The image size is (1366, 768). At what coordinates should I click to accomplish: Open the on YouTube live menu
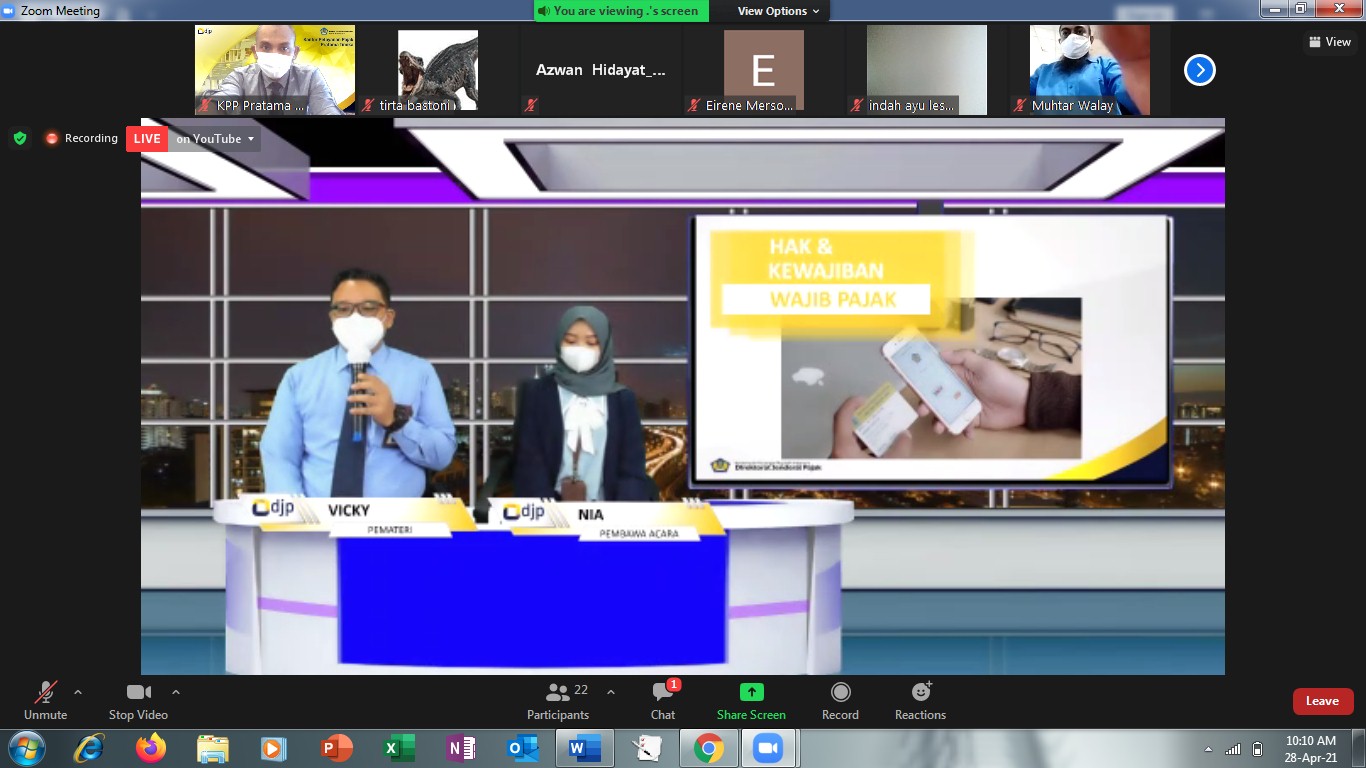[x=215, y=139]
